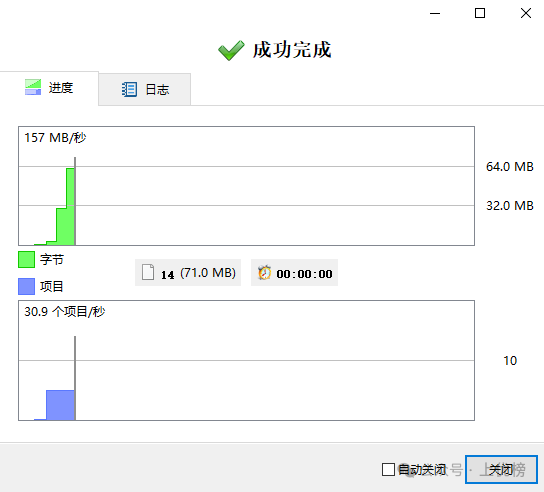The image size is (544, 492).
Task: Click the file document icon beside 14
Action: (148, 272)
